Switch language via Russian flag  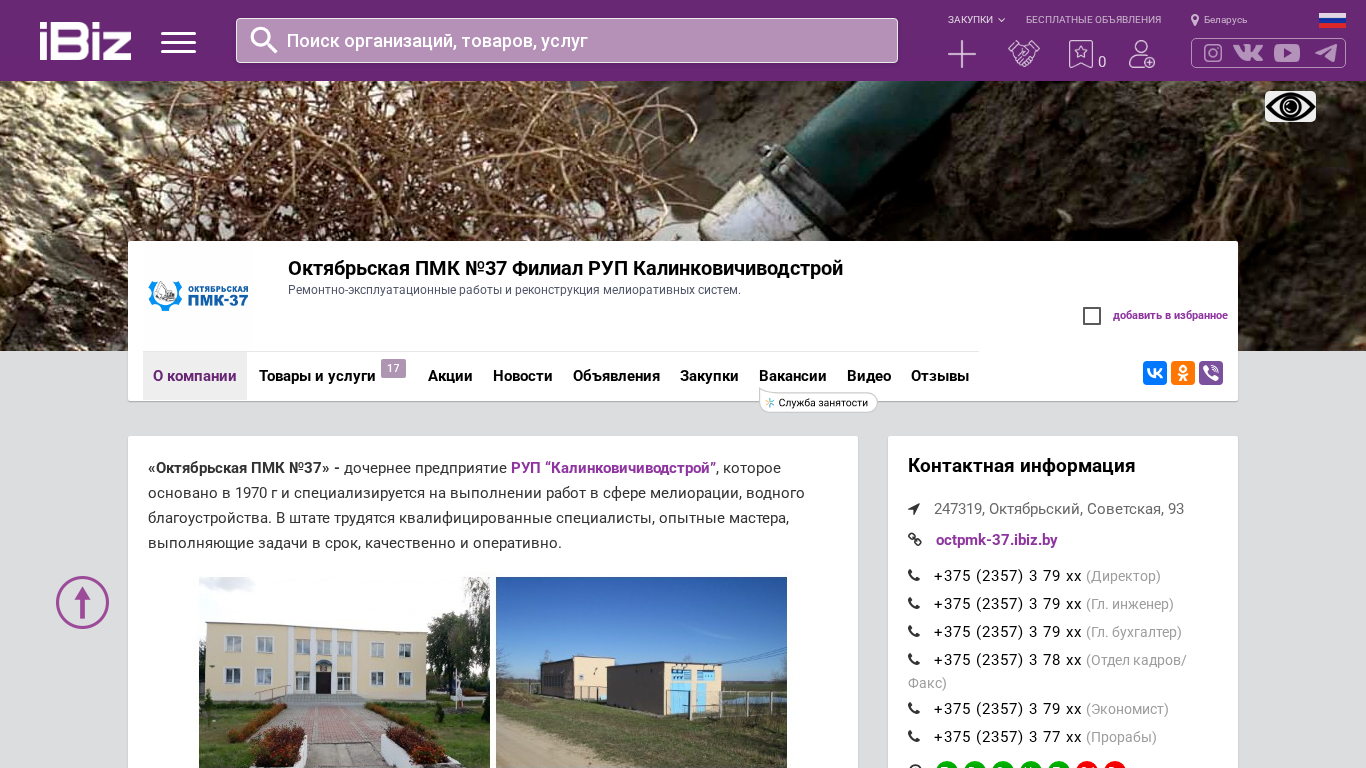1332,20
